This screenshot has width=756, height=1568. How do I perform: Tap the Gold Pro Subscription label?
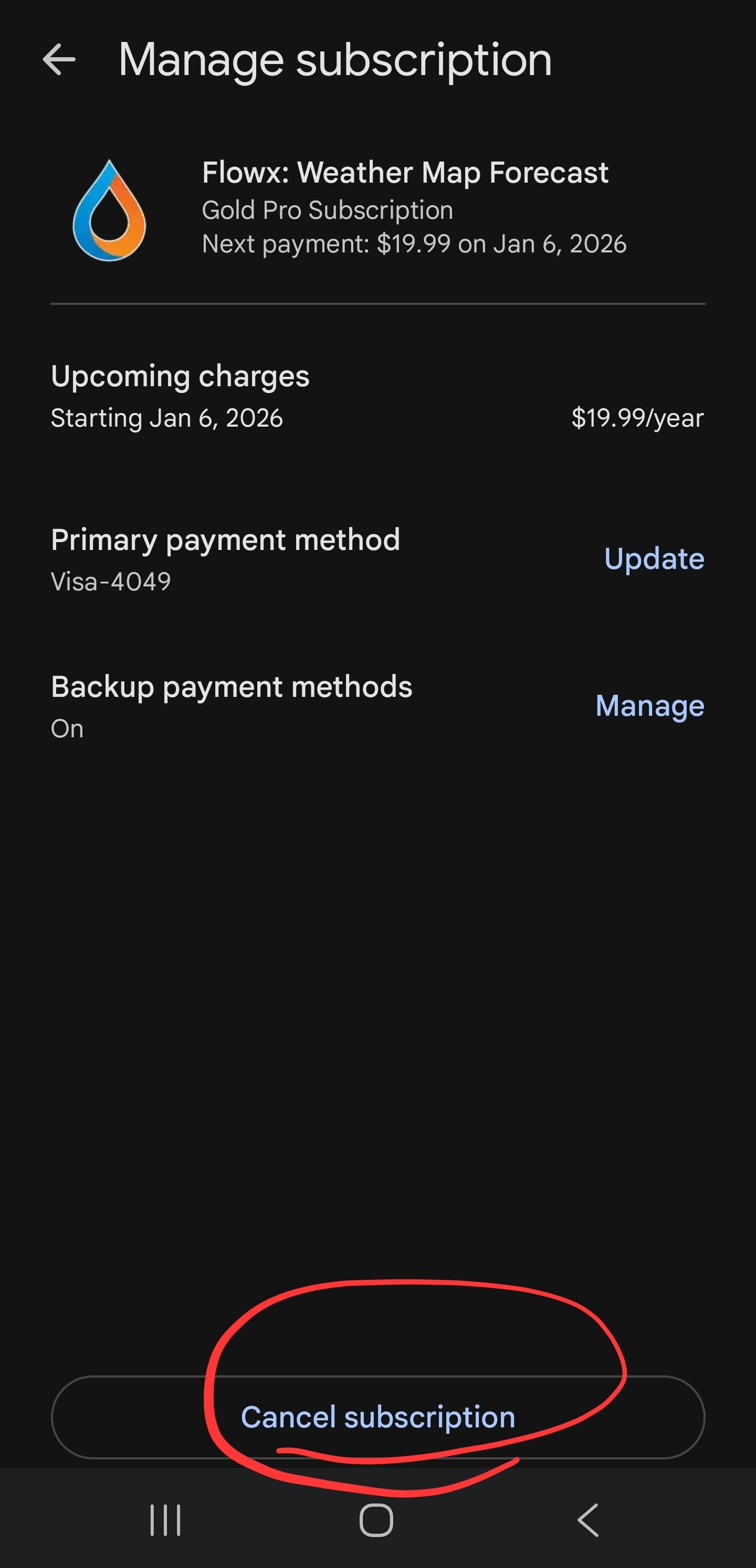click(x=327, y=210)
